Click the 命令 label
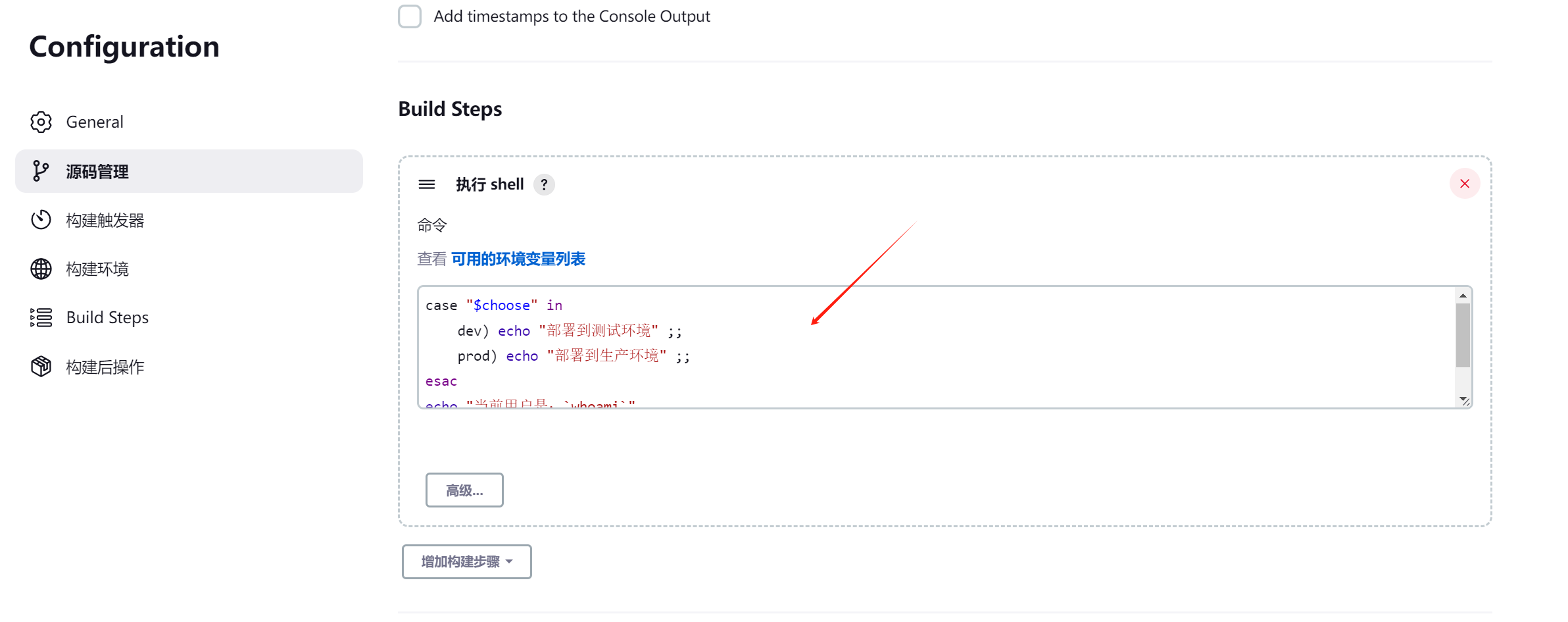 [431, 225]
